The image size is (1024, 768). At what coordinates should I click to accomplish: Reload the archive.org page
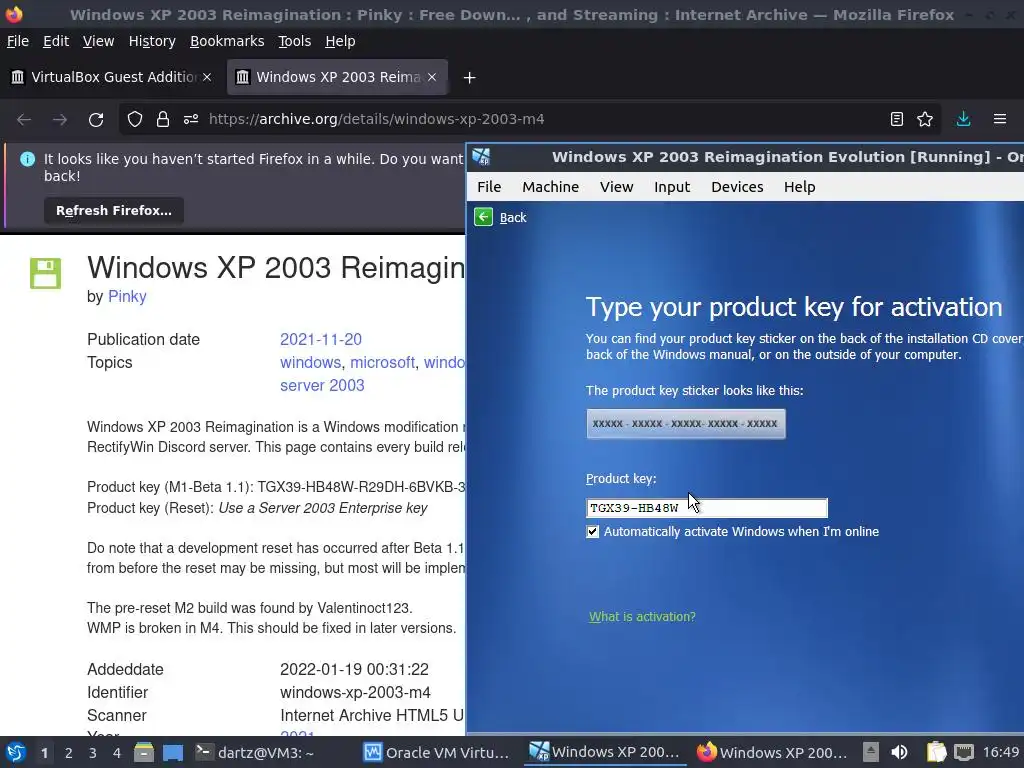click(96, 119)
